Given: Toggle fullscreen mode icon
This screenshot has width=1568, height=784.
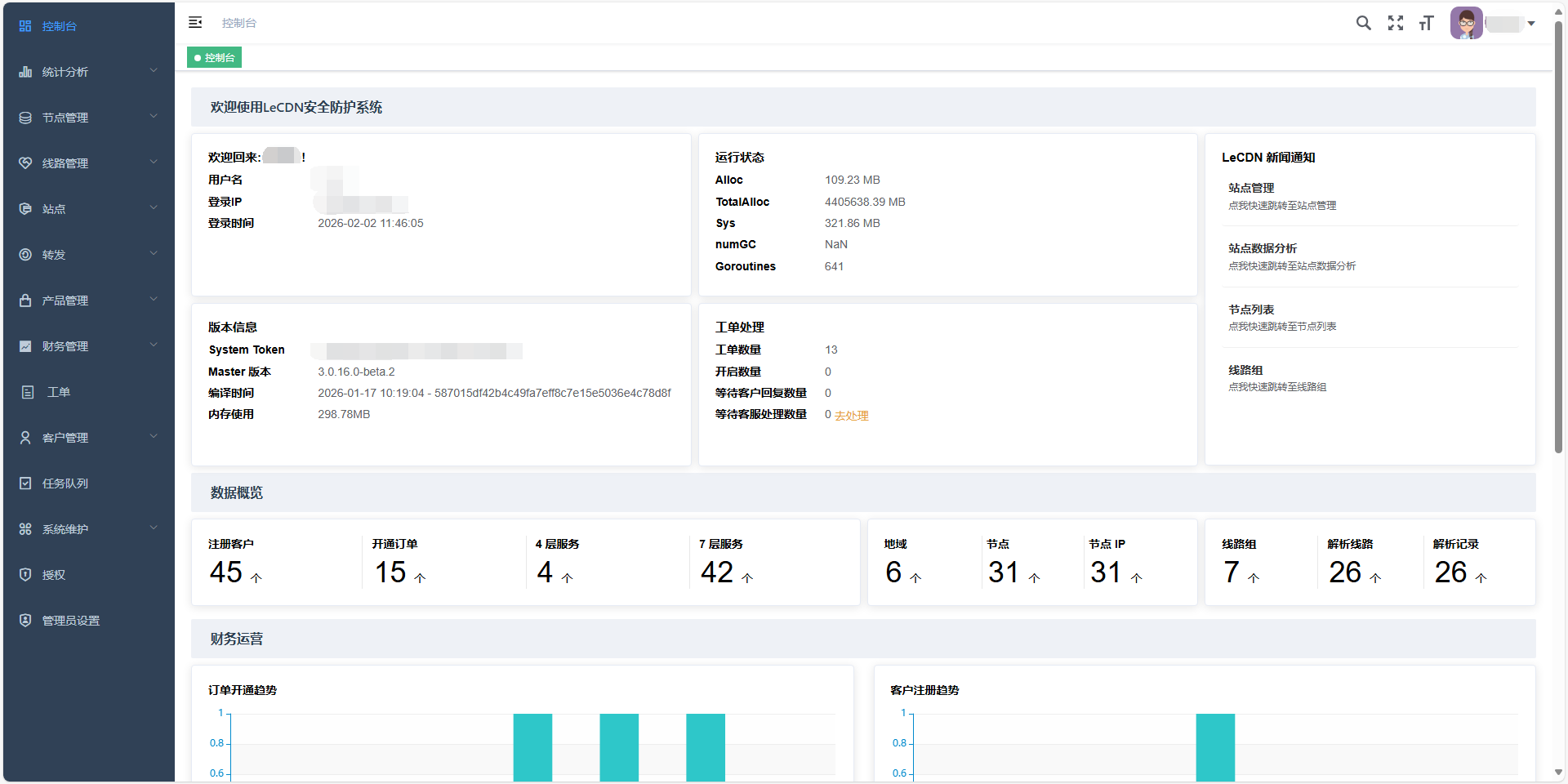Looking at the screenshot, I should 1395,23.
